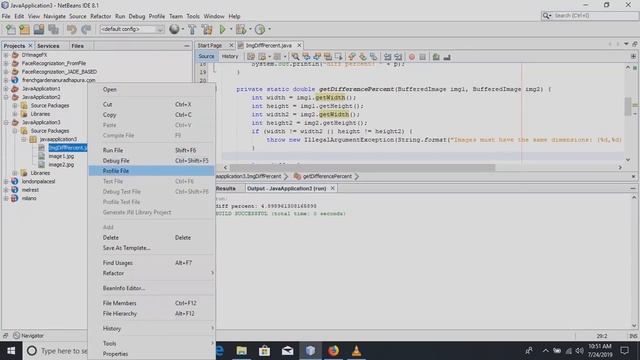Open VLC media player from the taskbar
640x360 pixels.
(356, 351)
